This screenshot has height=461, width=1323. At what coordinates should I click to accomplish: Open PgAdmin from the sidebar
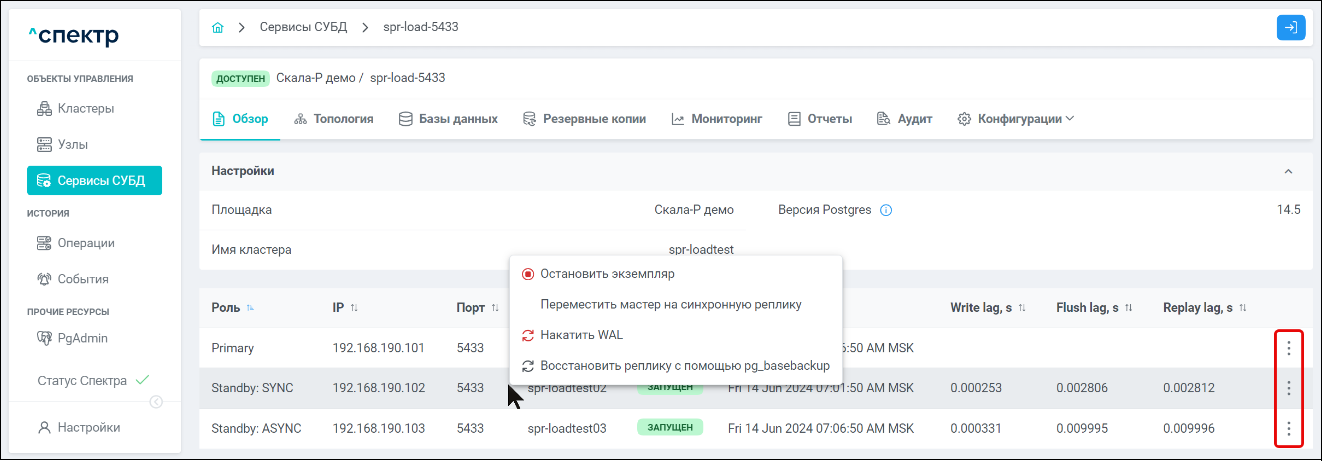click(82, 338)
